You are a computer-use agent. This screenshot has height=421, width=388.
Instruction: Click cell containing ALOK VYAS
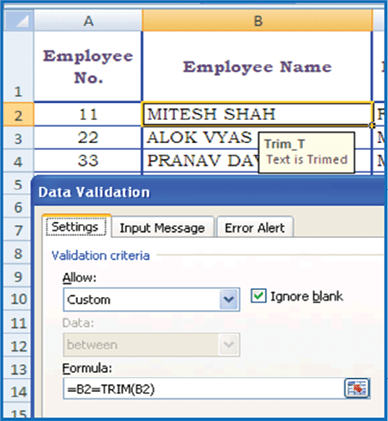coord(200,138)
